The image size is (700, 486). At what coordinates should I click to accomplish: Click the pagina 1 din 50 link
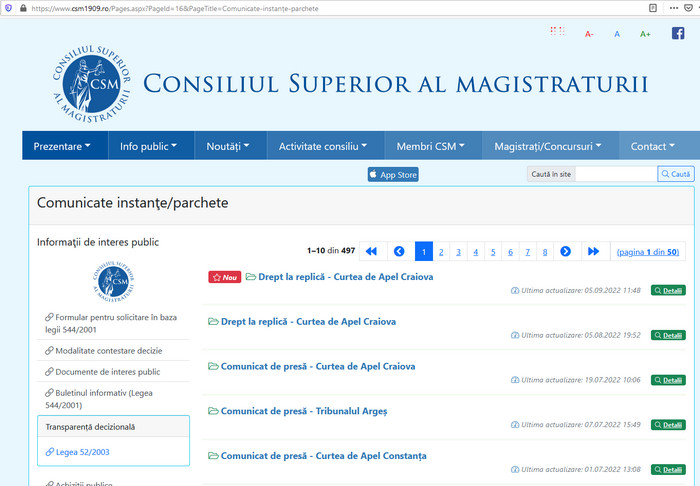coord(648,252)
